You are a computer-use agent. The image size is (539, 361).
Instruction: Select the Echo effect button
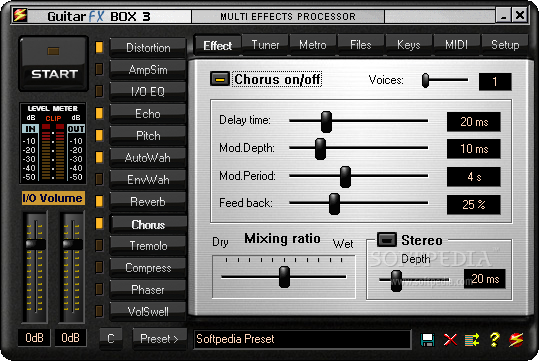[x=148, y=114]
